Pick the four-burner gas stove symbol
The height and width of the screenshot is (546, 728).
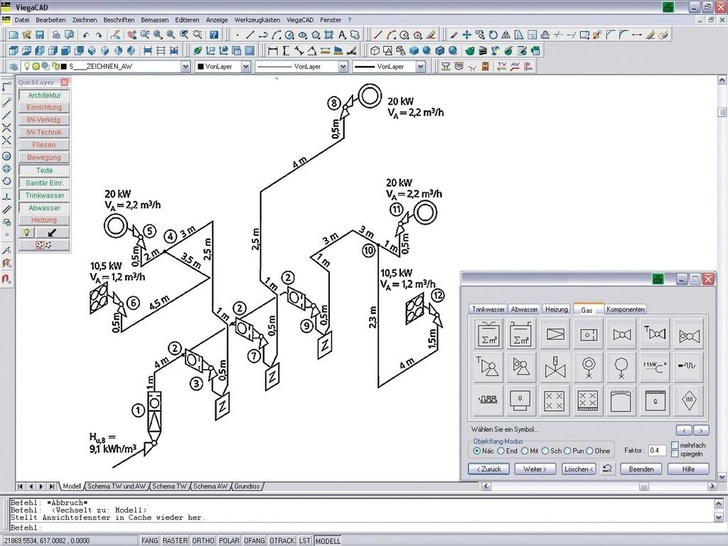tap(555, 400)
